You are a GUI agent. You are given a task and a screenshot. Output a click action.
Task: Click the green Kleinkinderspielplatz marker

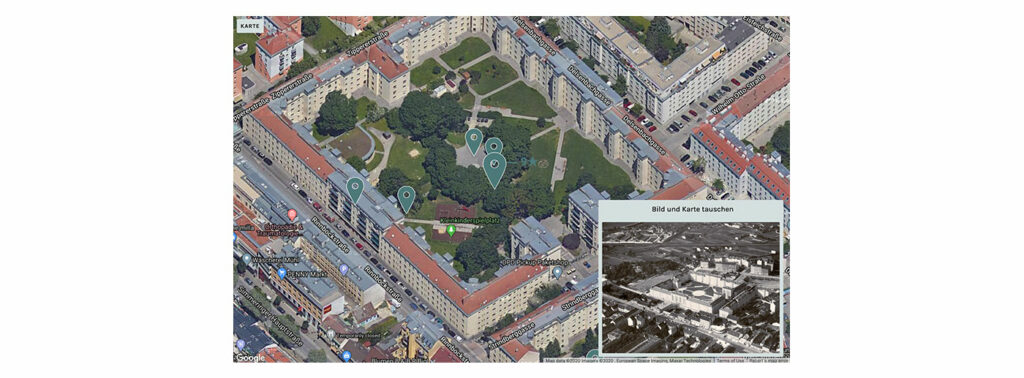451,230
